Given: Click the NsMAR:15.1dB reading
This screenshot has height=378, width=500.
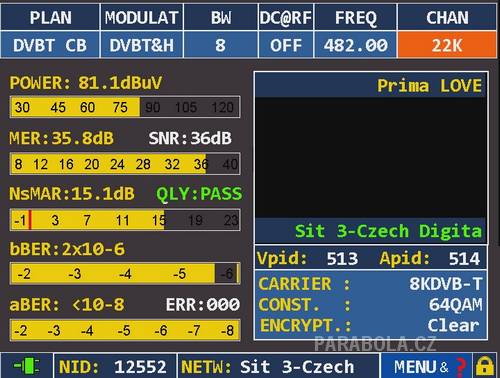Looking at the screenshot, I should (72, 194).
